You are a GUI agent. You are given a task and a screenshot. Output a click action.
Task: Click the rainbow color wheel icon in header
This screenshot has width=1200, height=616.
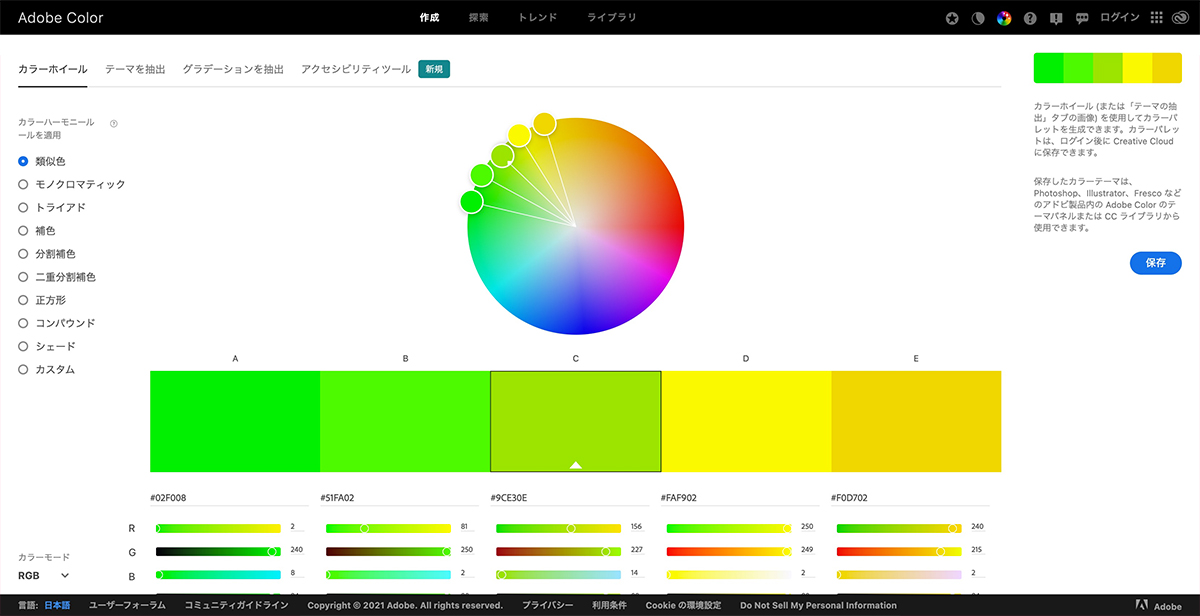(1004, 18)
